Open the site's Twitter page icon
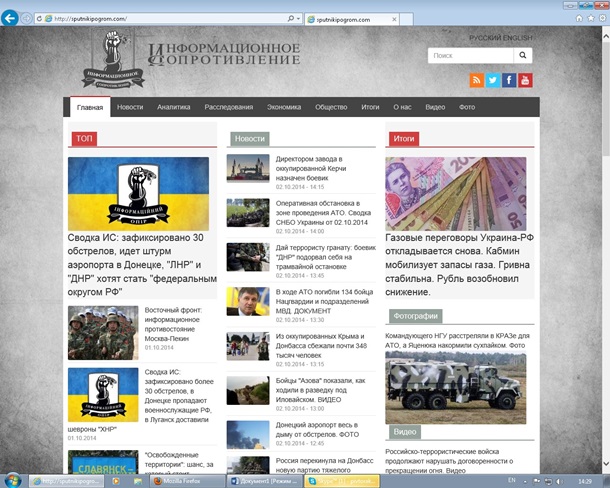 pyautogui.click(x=493, y=80)
